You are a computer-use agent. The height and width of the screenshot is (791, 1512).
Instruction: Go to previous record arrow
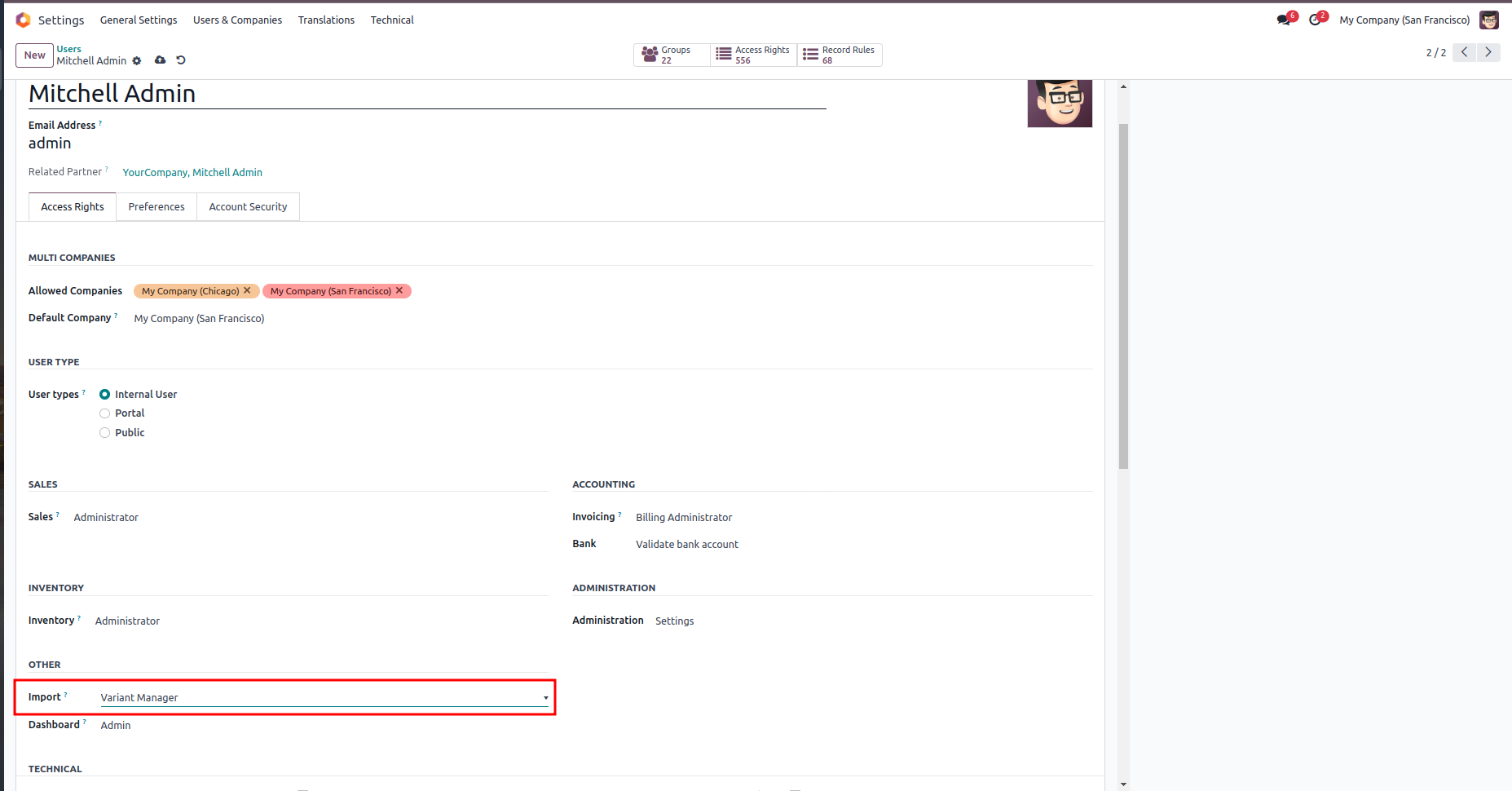pos(1464,52)
